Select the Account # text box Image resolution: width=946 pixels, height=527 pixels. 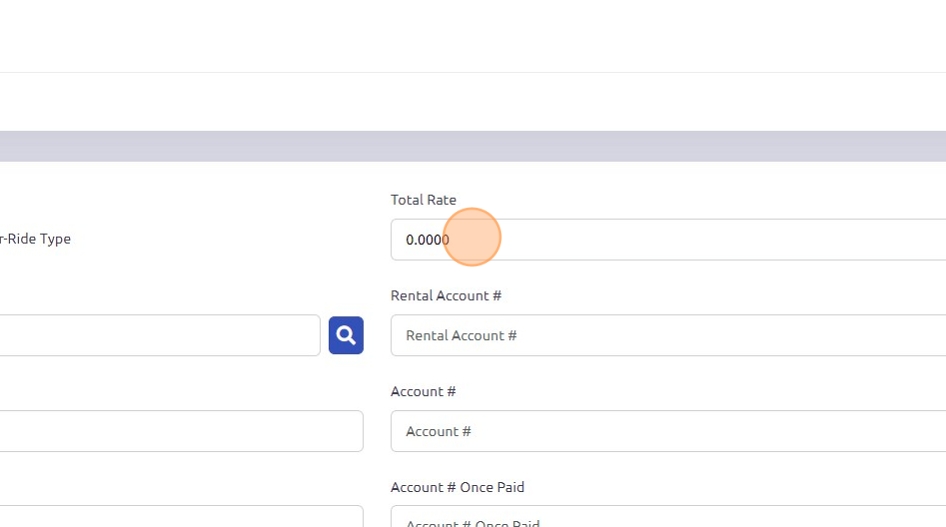tap(668, 431)
